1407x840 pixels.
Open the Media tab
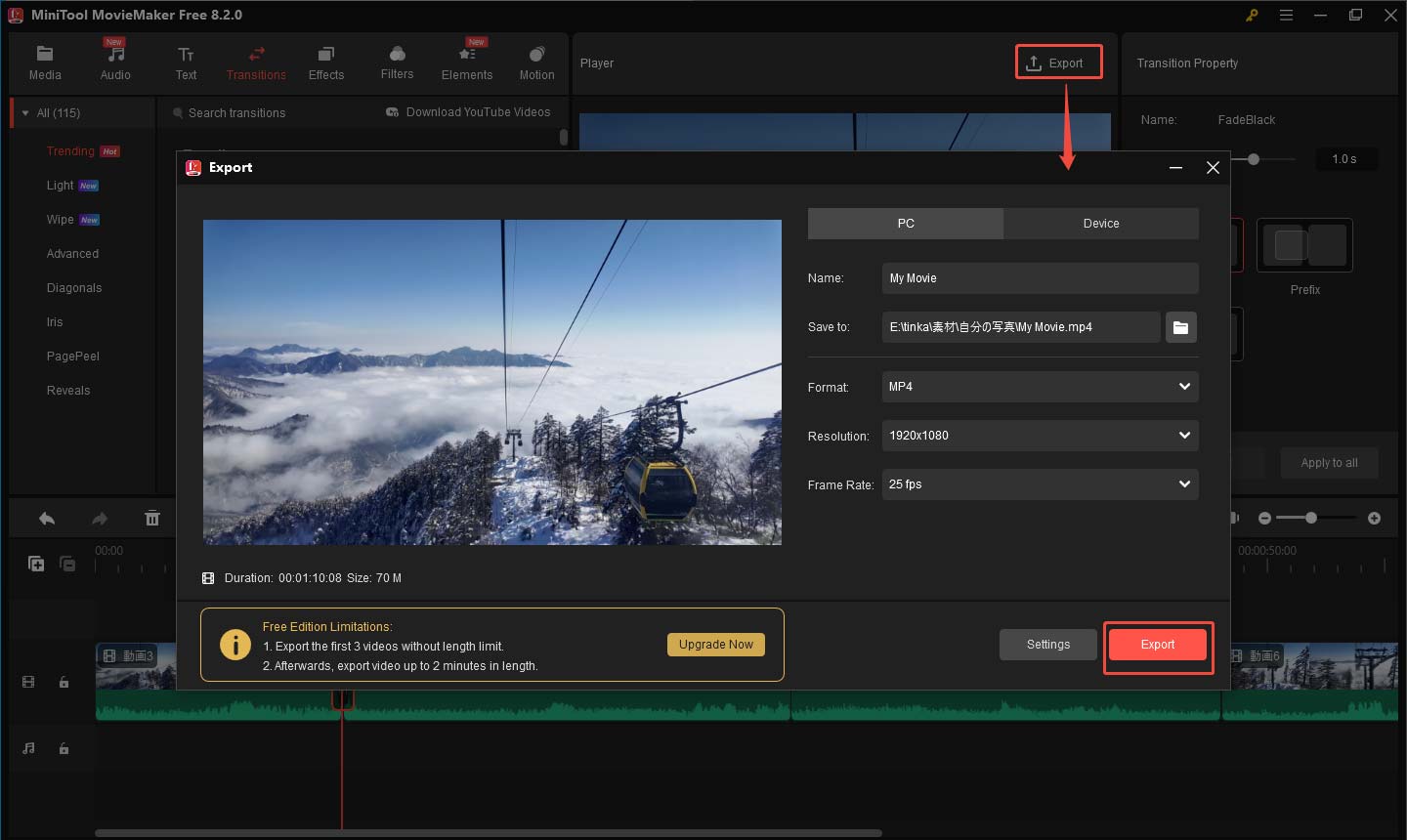click(x=45, y=63)
